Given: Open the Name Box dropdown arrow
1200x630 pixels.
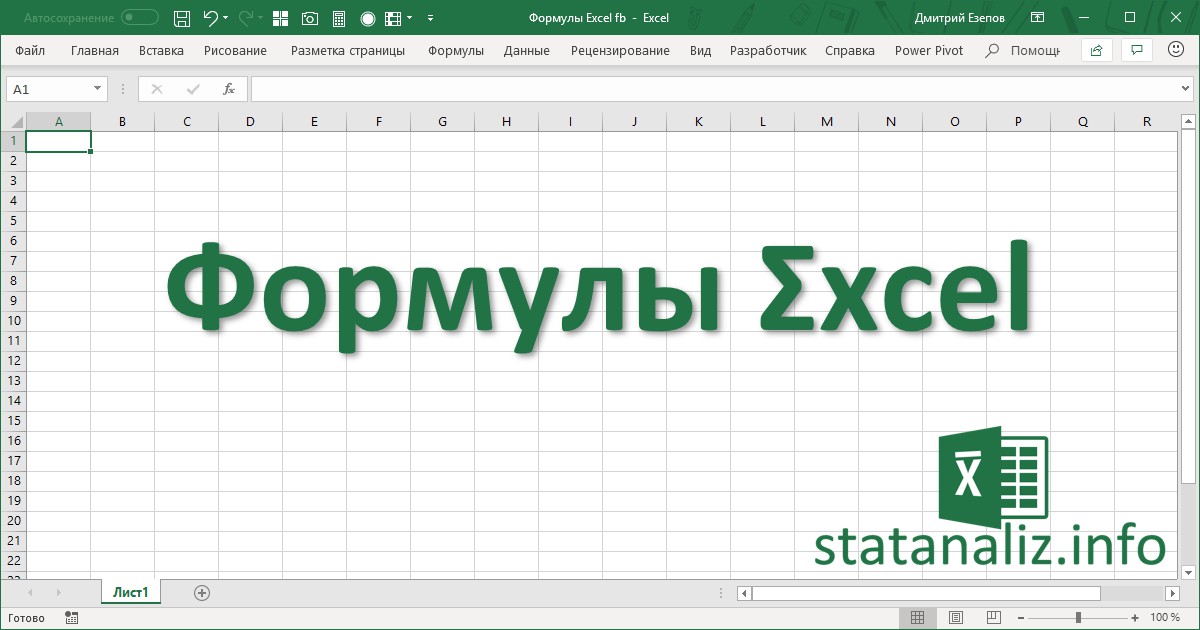Looking at the screenshot, I should [x=97, y=89].
